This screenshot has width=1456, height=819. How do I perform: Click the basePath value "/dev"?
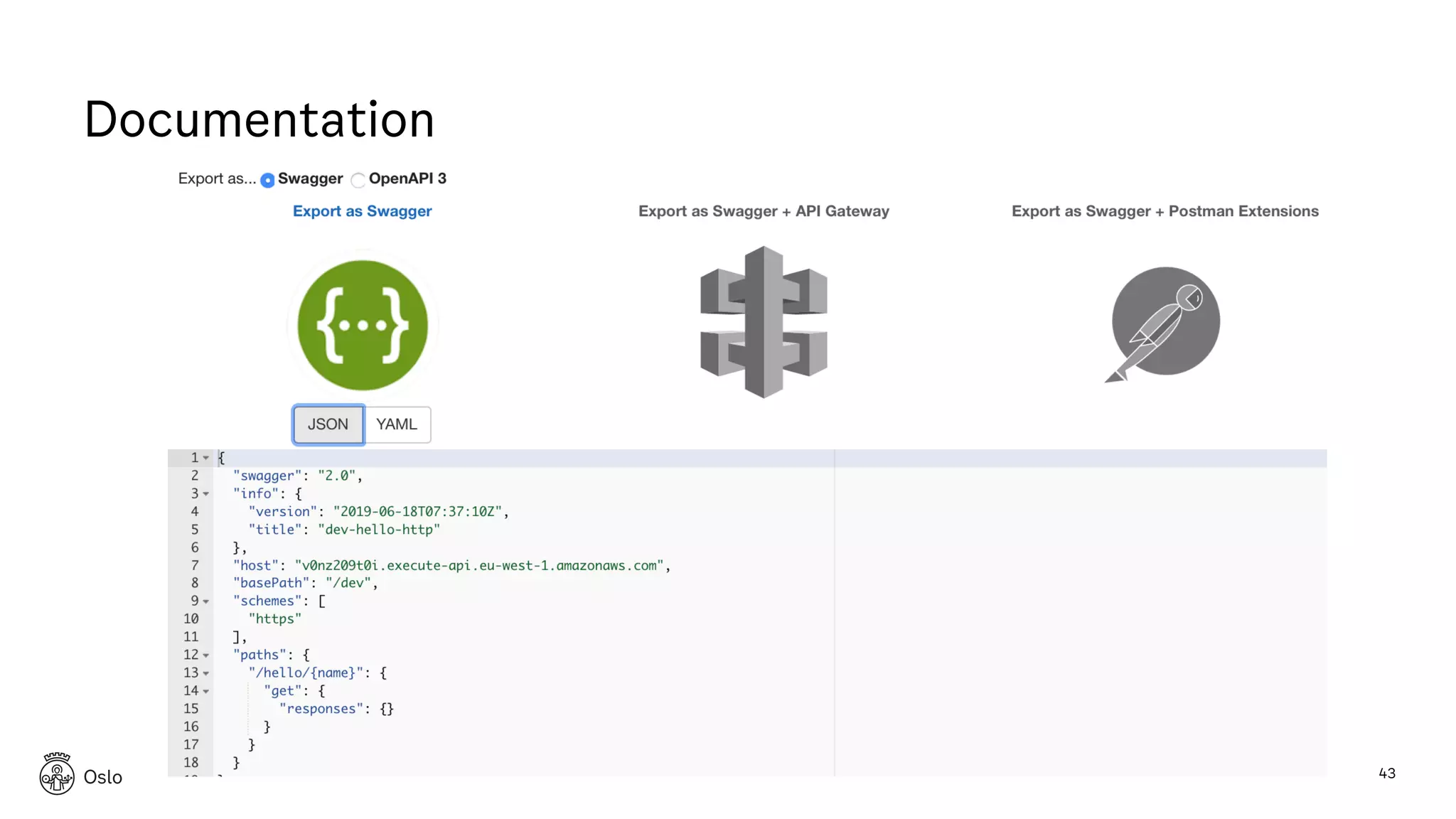tap(348, 583)
